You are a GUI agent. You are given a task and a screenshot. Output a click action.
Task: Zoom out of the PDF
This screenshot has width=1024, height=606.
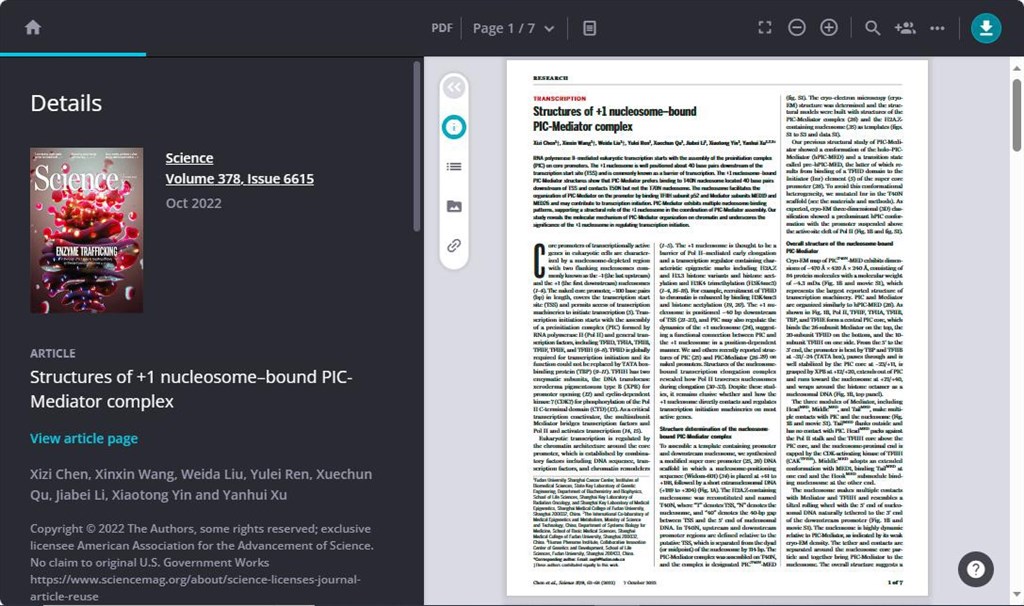(797, 27)
